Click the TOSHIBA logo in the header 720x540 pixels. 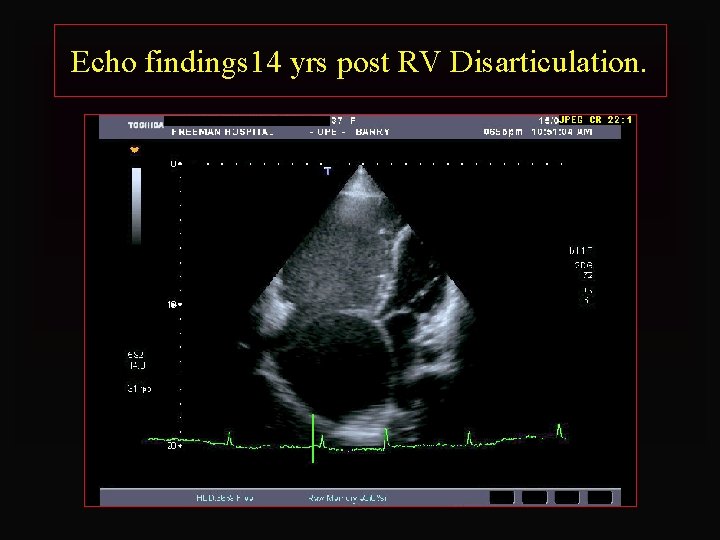(x=146, y=125)
